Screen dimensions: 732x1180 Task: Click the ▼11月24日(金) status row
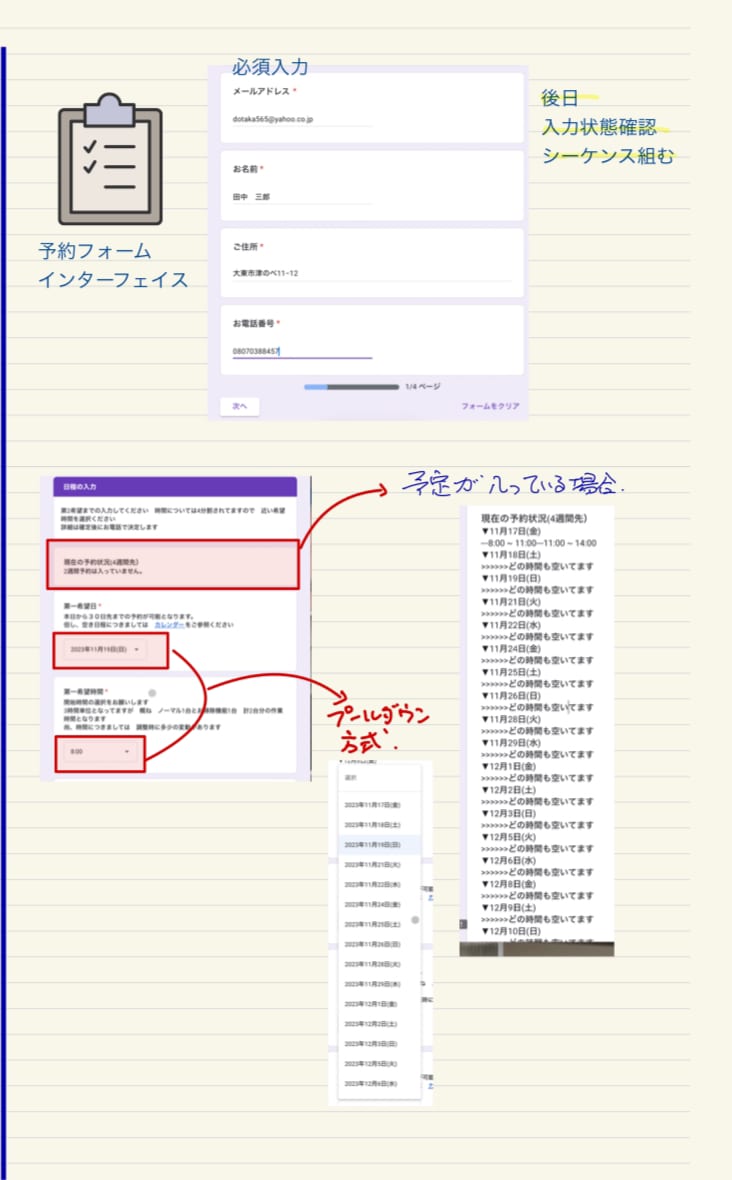pyautogui.click(x=511, y=648)
